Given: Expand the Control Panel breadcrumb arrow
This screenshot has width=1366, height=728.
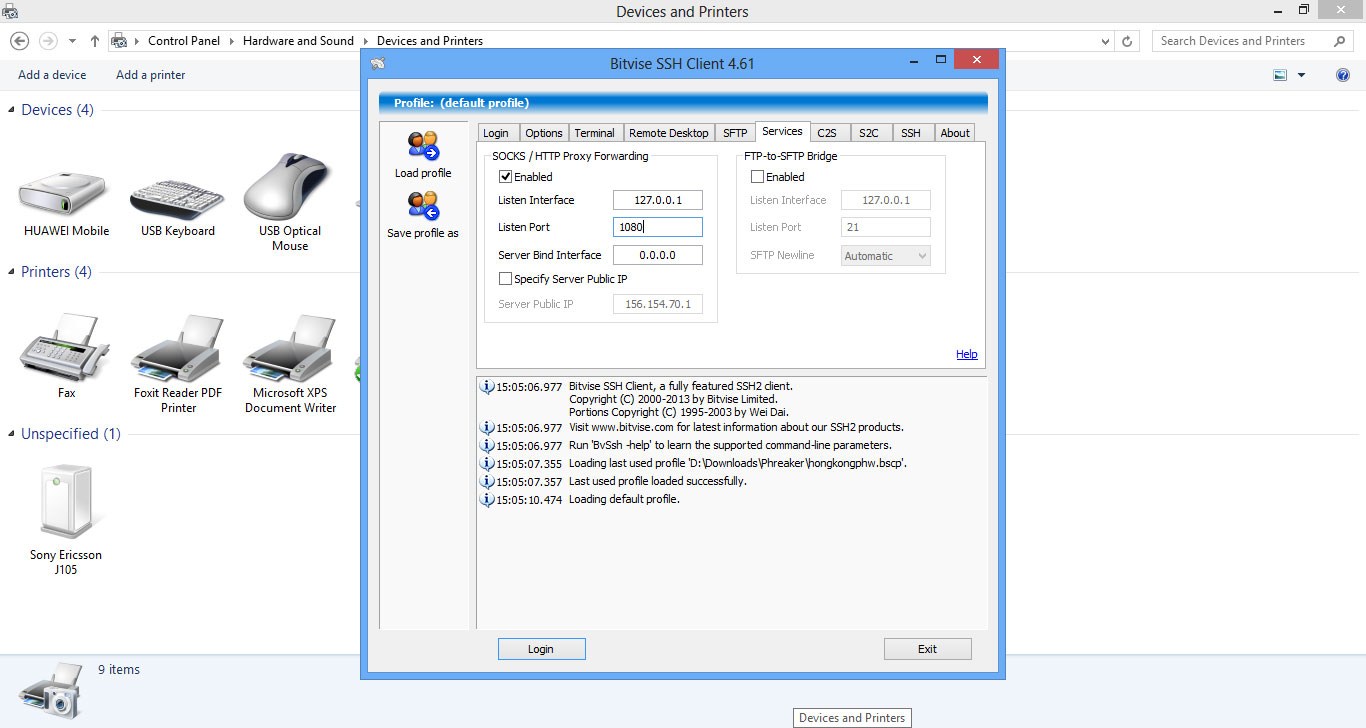Looking at the screenshot, I should [231, 41].
